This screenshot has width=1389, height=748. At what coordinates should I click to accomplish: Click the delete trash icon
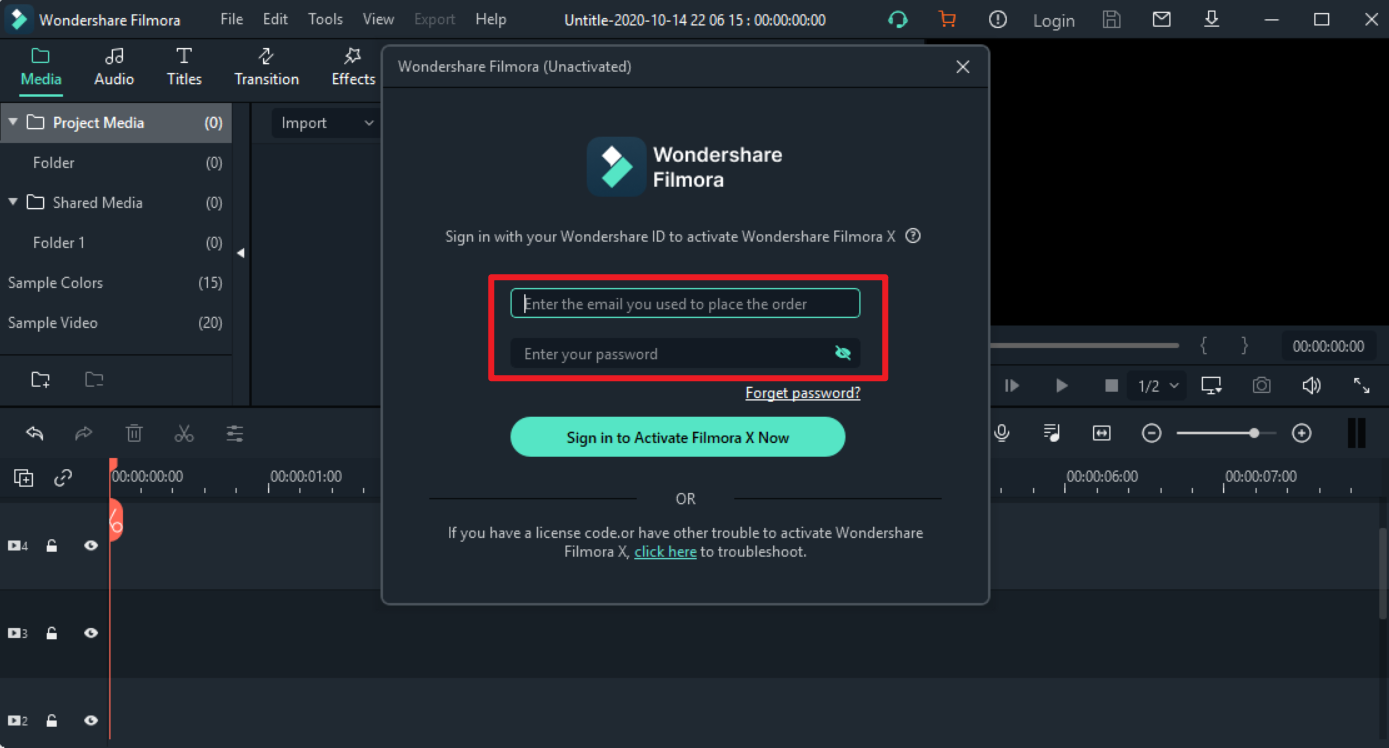coord(134,433)
